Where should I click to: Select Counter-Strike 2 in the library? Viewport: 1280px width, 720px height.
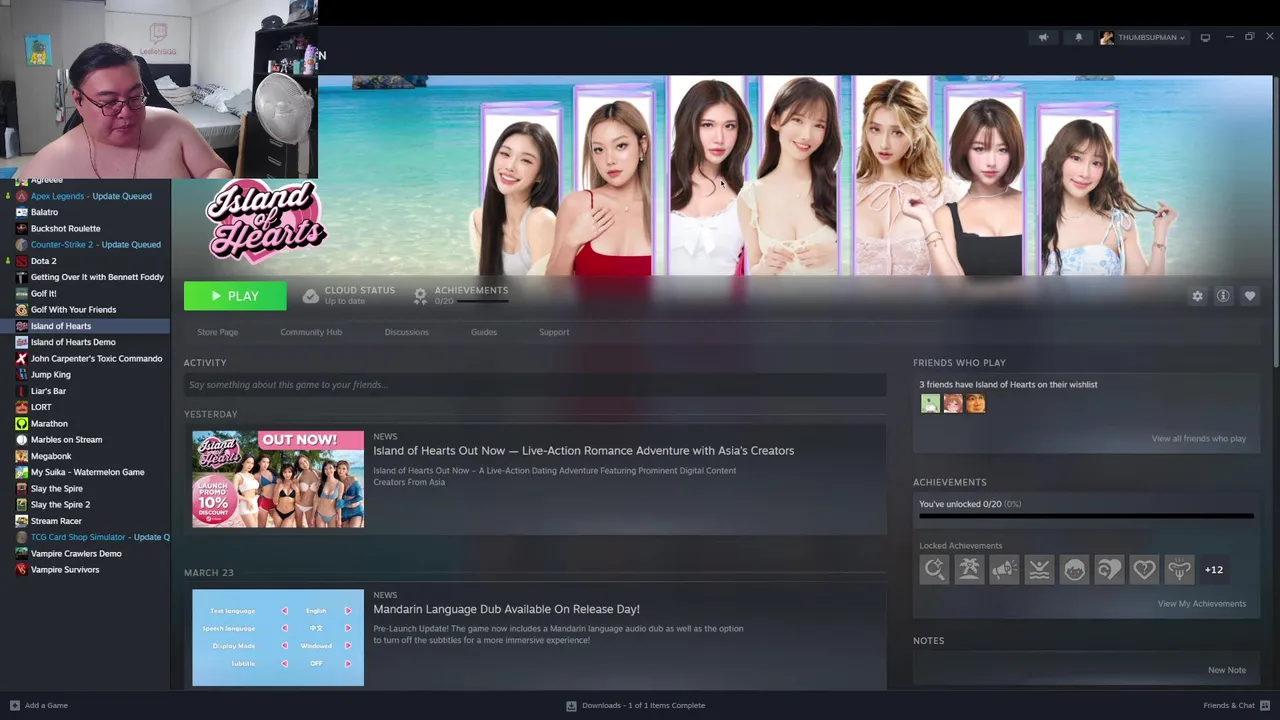(x=95, y=244)
